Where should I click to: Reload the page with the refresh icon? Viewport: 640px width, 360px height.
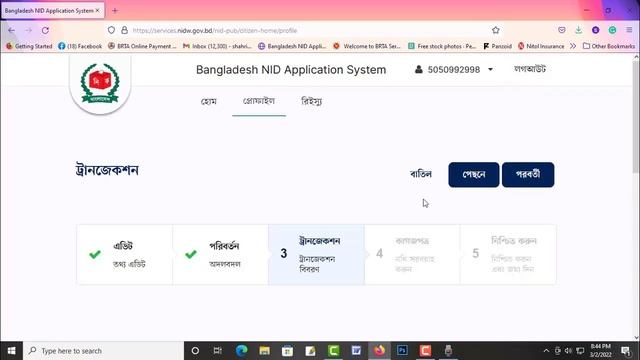[x=45, y=30]
